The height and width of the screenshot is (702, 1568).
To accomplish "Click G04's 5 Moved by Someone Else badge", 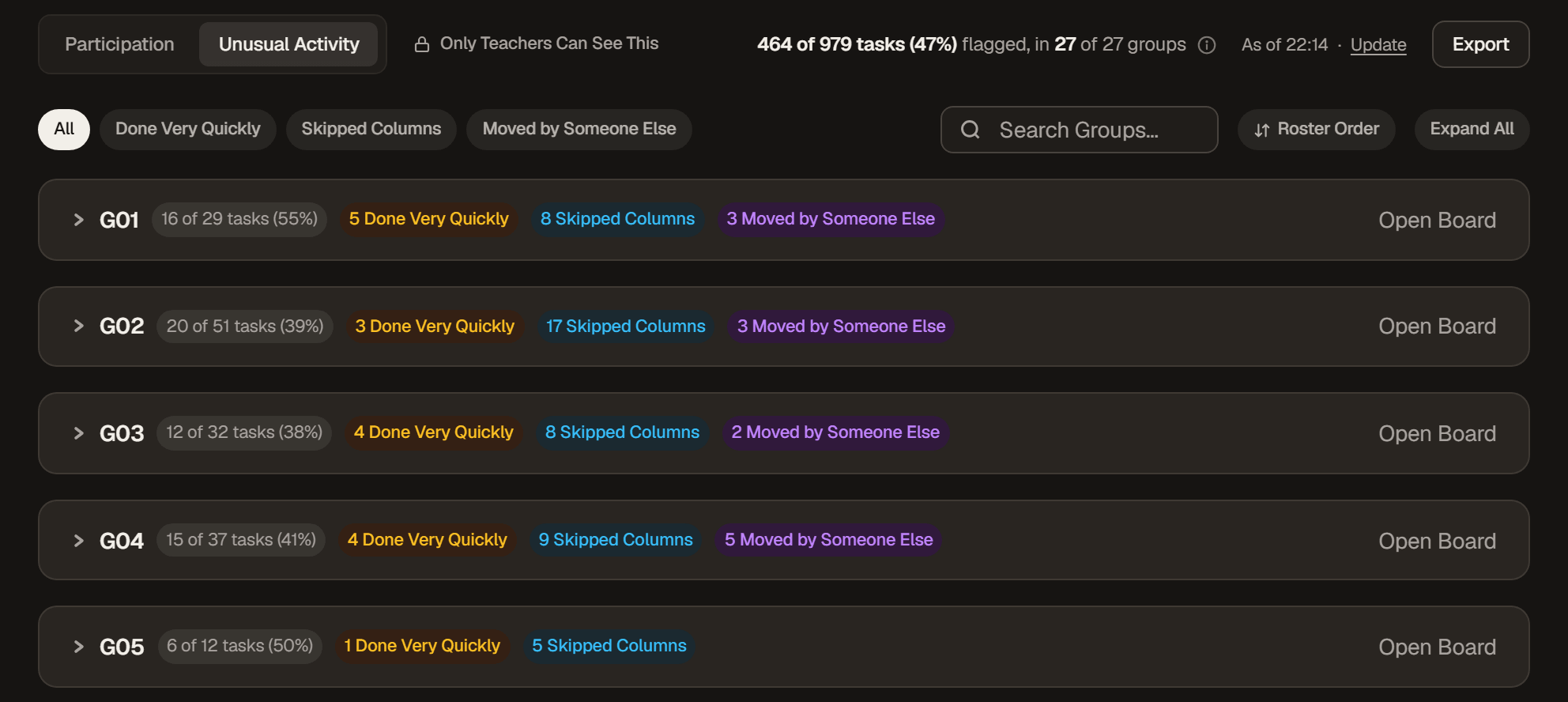I will pyautogui.click(x=829, y=540).
